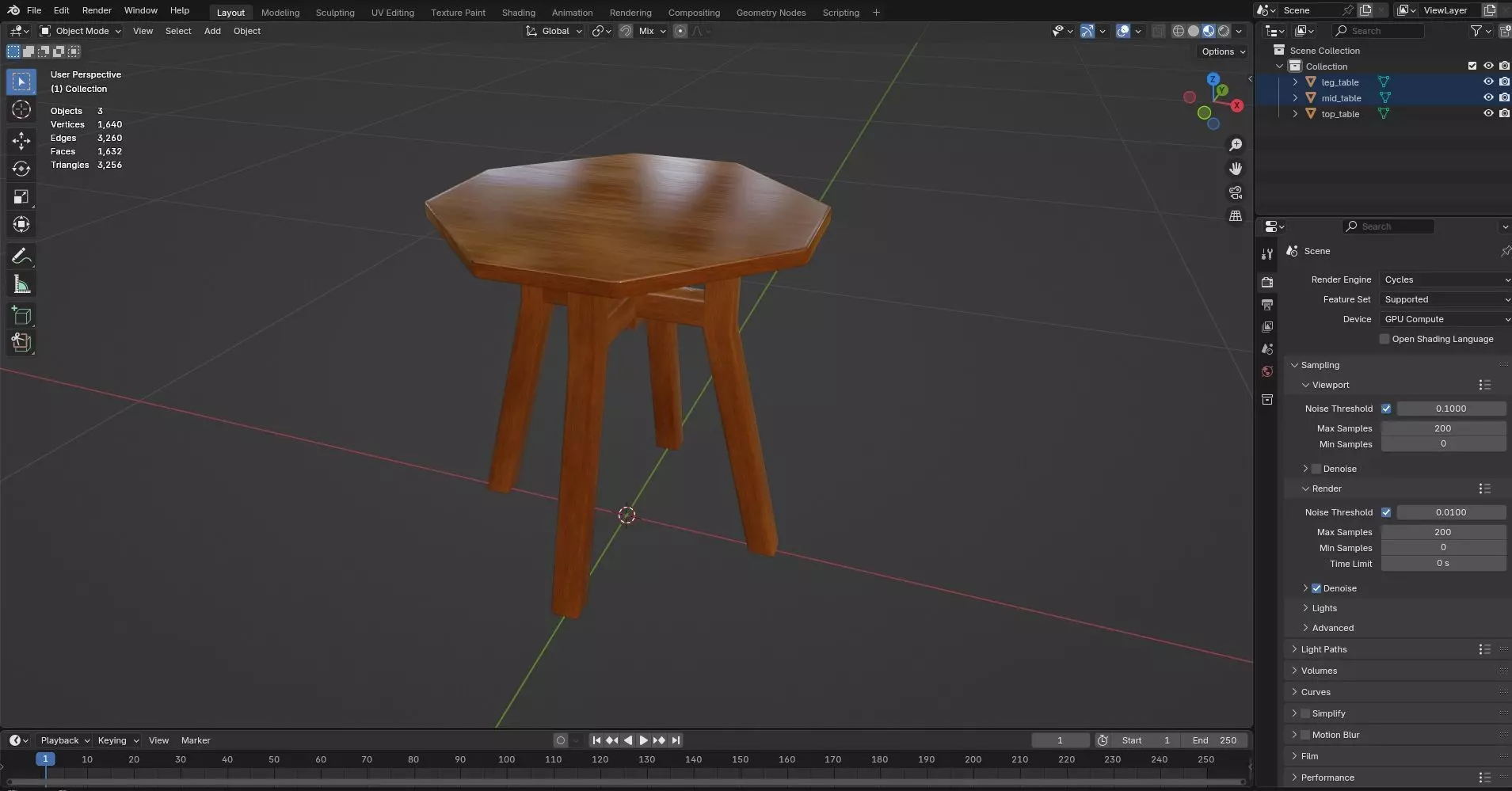Switch to rendered viewport shading
This screenshot has width=1512, height=791.
pos(1224,31)
